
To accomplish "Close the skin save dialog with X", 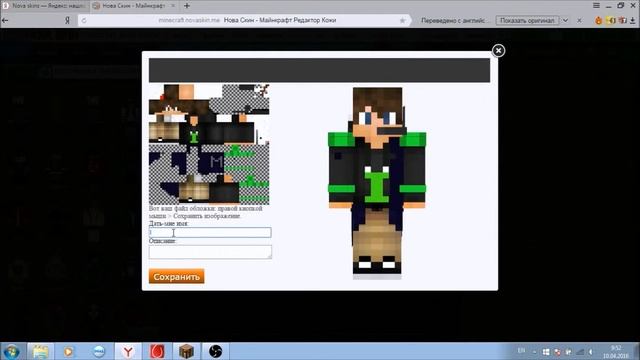I will click(498, 51).
